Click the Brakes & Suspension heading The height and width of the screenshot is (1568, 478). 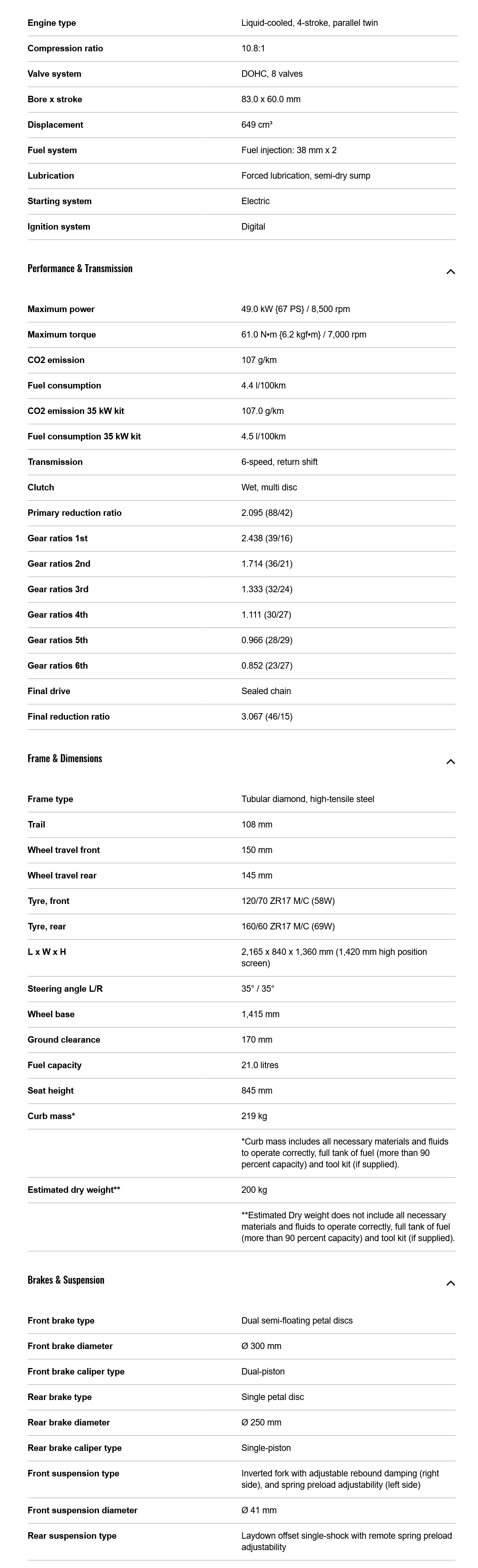pos(66,1280)
